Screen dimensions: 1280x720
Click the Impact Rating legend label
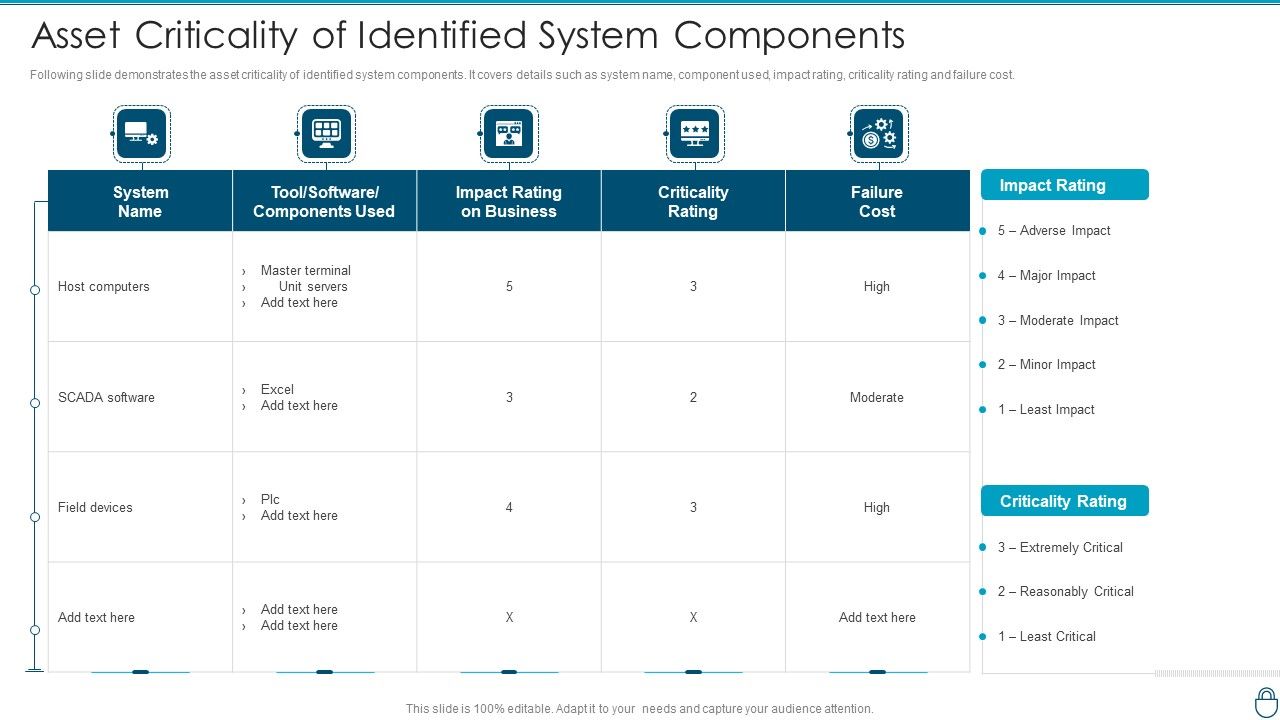(x=1064, y=185)
